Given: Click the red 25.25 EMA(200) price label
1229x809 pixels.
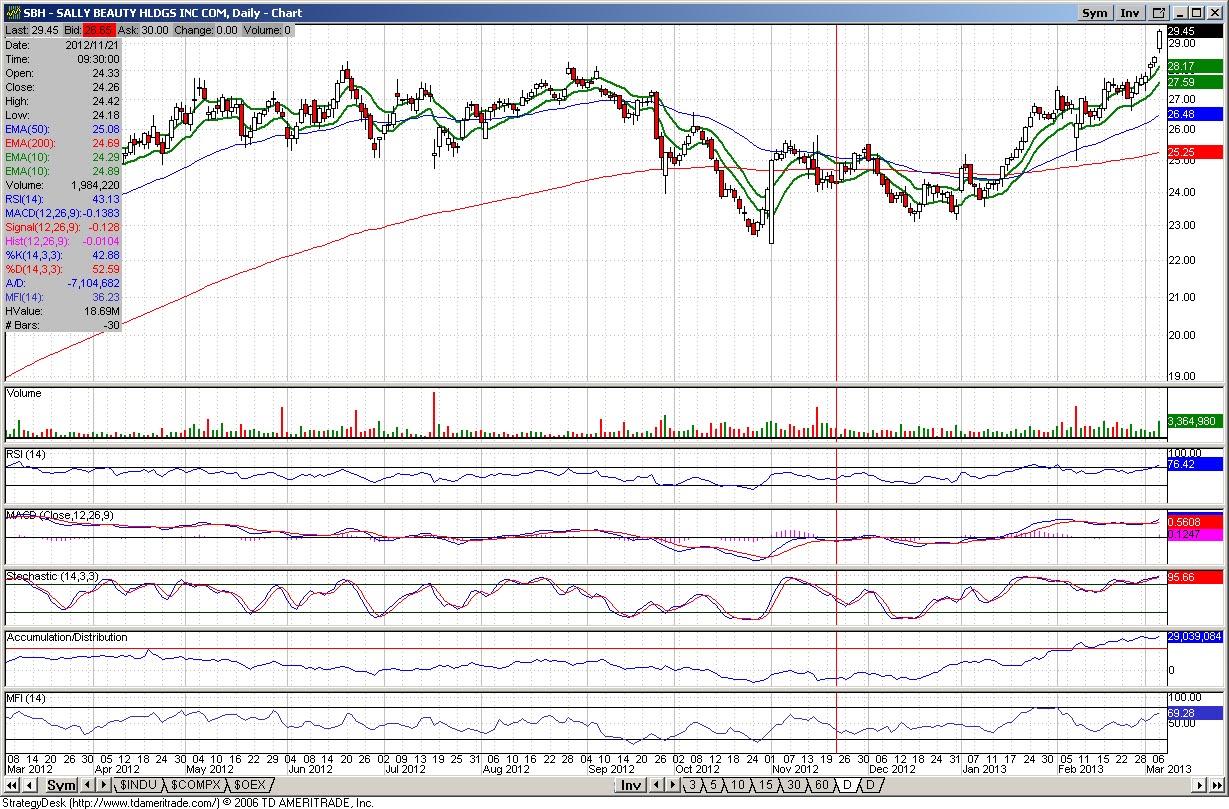Looking at the screenshot, I should (x=1195, y=152).
